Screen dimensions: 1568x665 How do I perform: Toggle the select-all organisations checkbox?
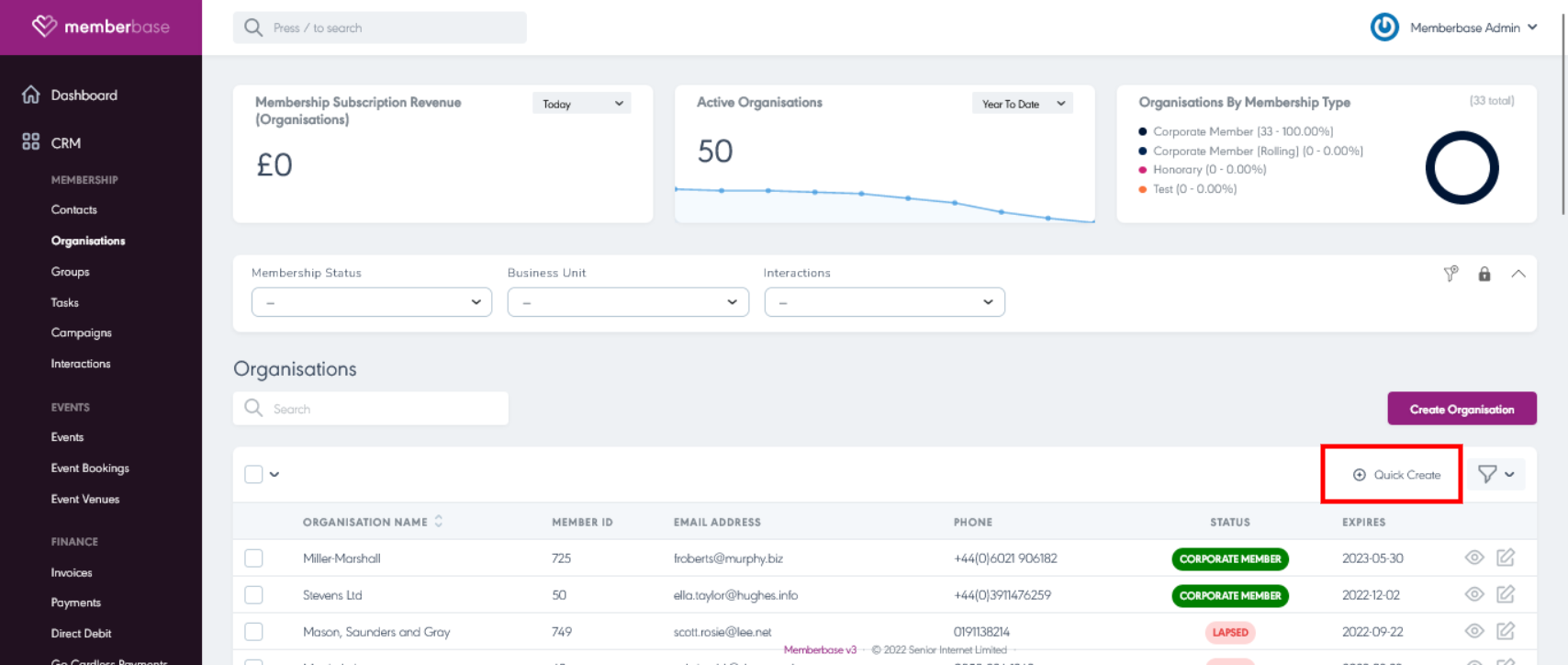click(254, 474)
